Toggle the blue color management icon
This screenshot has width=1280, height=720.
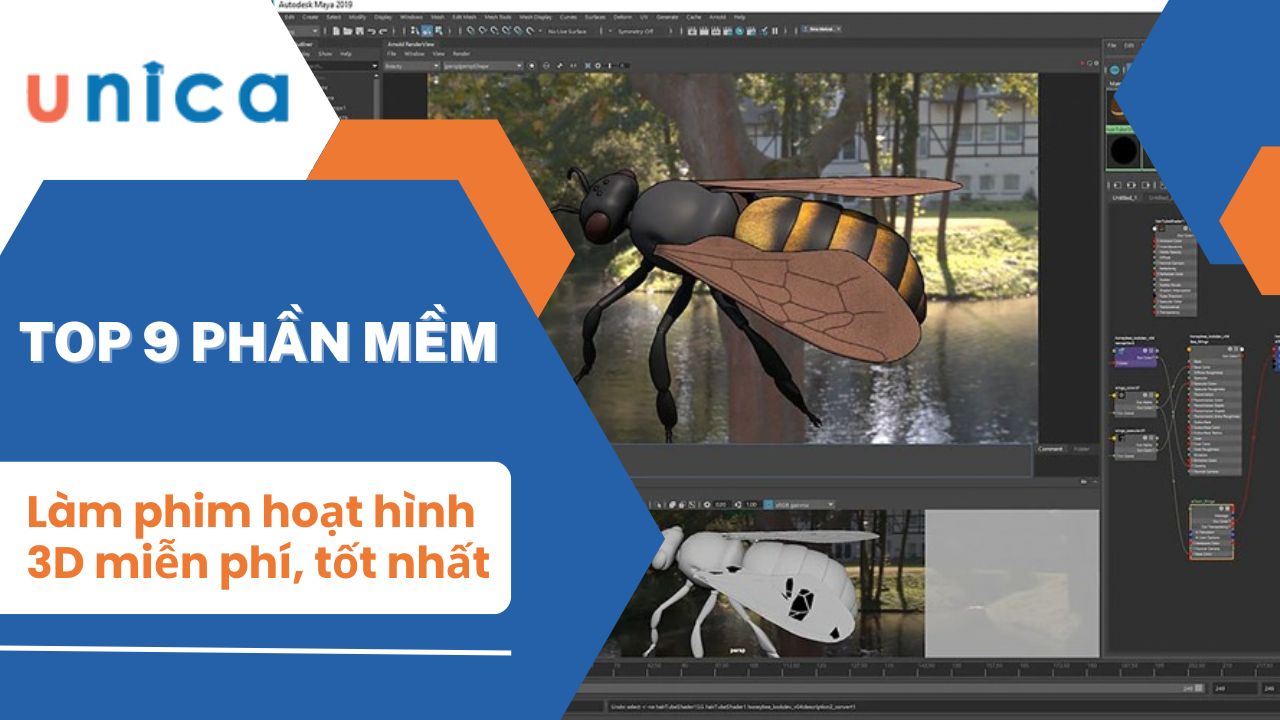point(768,504)
